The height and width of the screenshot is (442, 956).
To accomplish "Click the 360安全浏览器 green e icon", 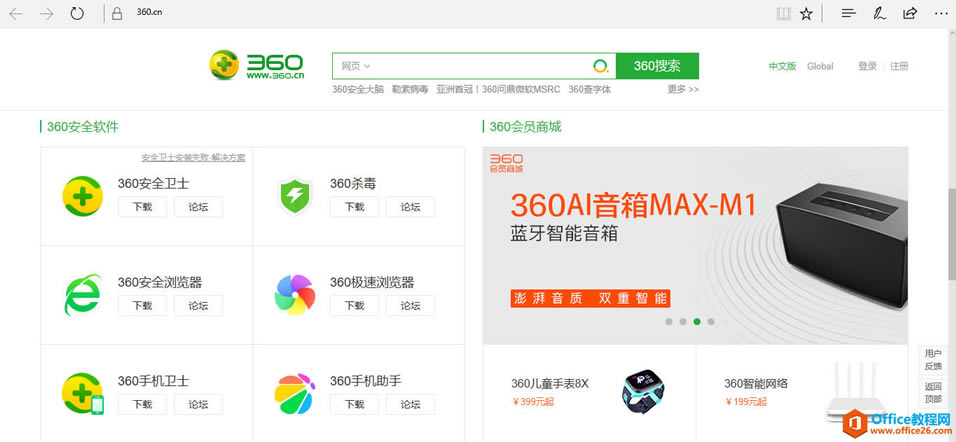I will coord(83,294).
